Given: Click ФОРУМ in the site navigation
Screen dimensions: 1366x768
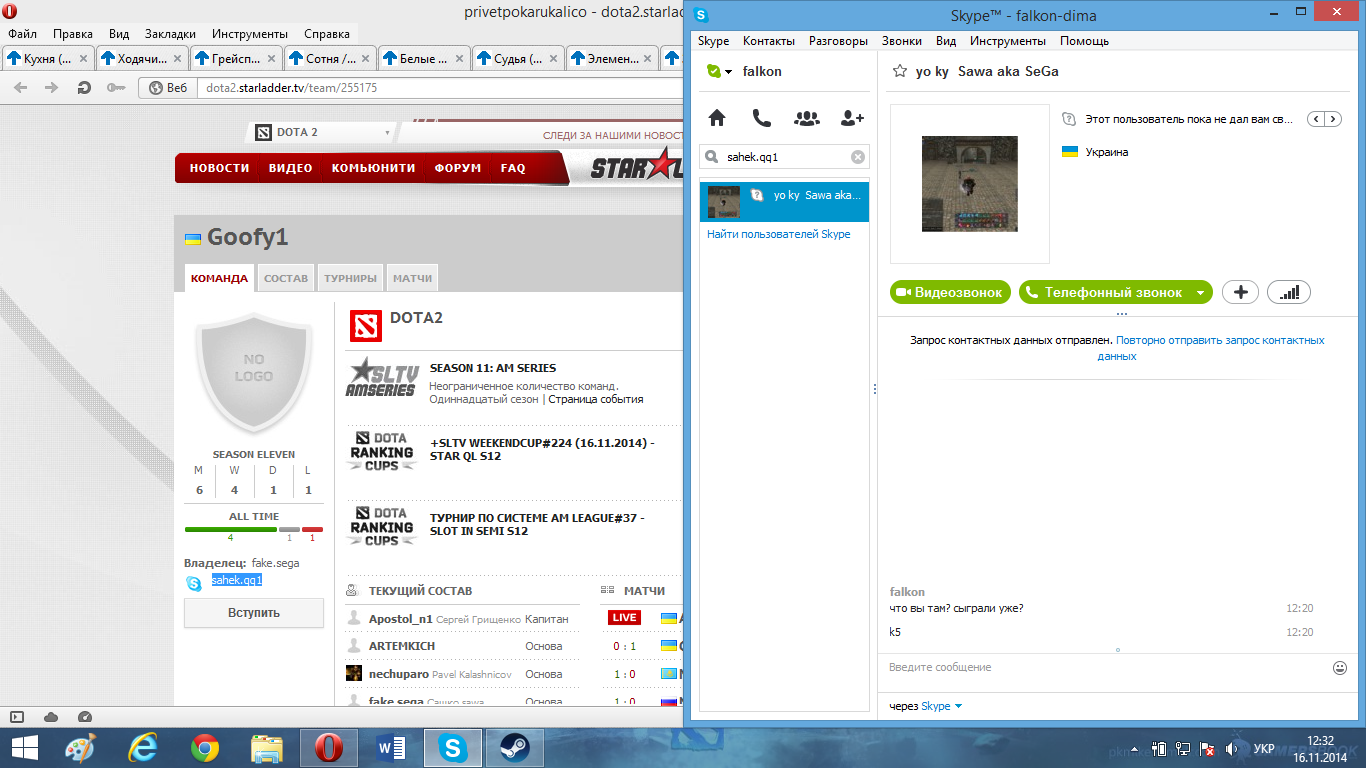Looking at the screenshot, I should [x=458, y=168].
